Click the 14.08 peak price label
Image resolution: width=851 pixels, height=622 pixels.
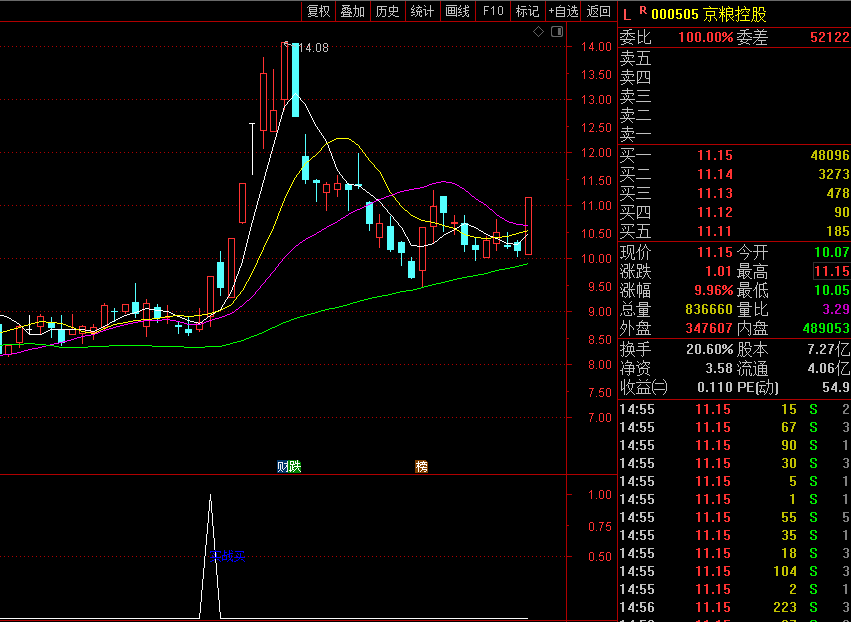pos(314,48)
